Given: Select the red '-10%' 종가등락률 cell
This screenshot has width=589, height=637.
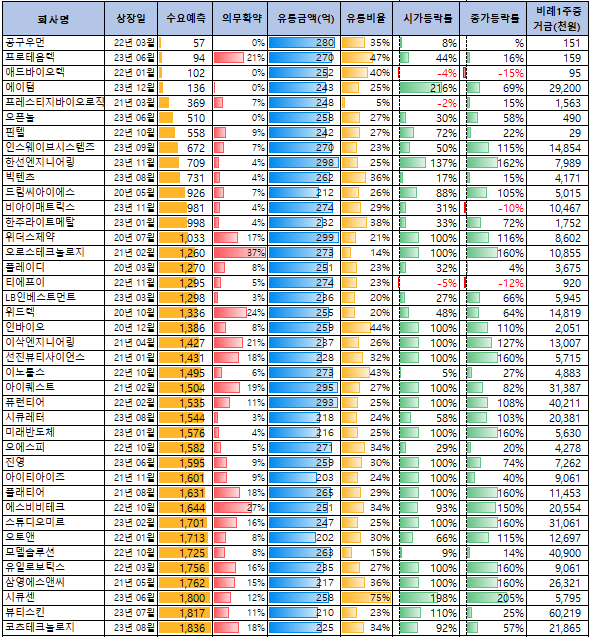Looking at the screenshot, I should [493, 208].
